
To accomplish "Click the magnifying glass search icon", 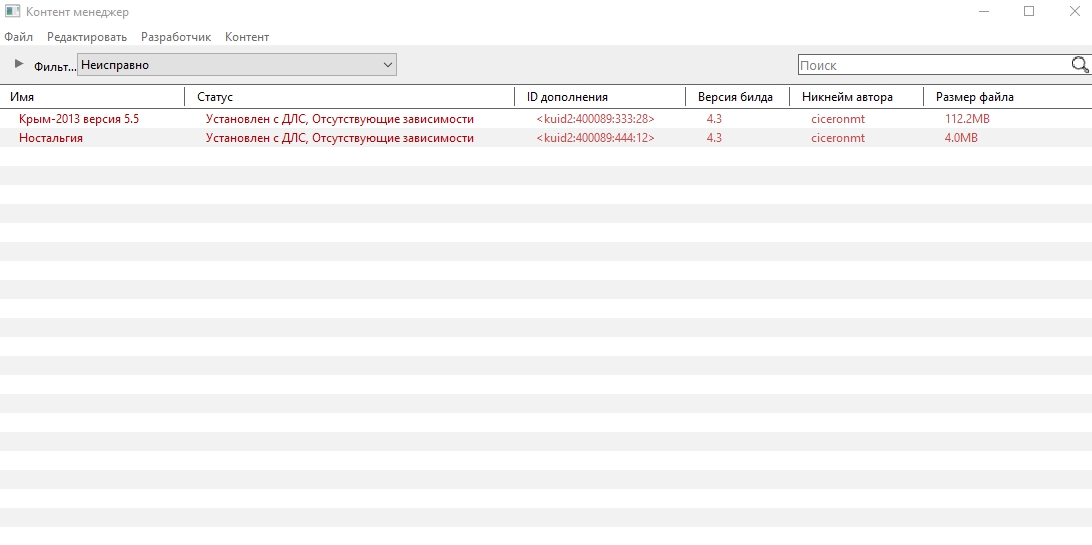I will [1079, 65].
